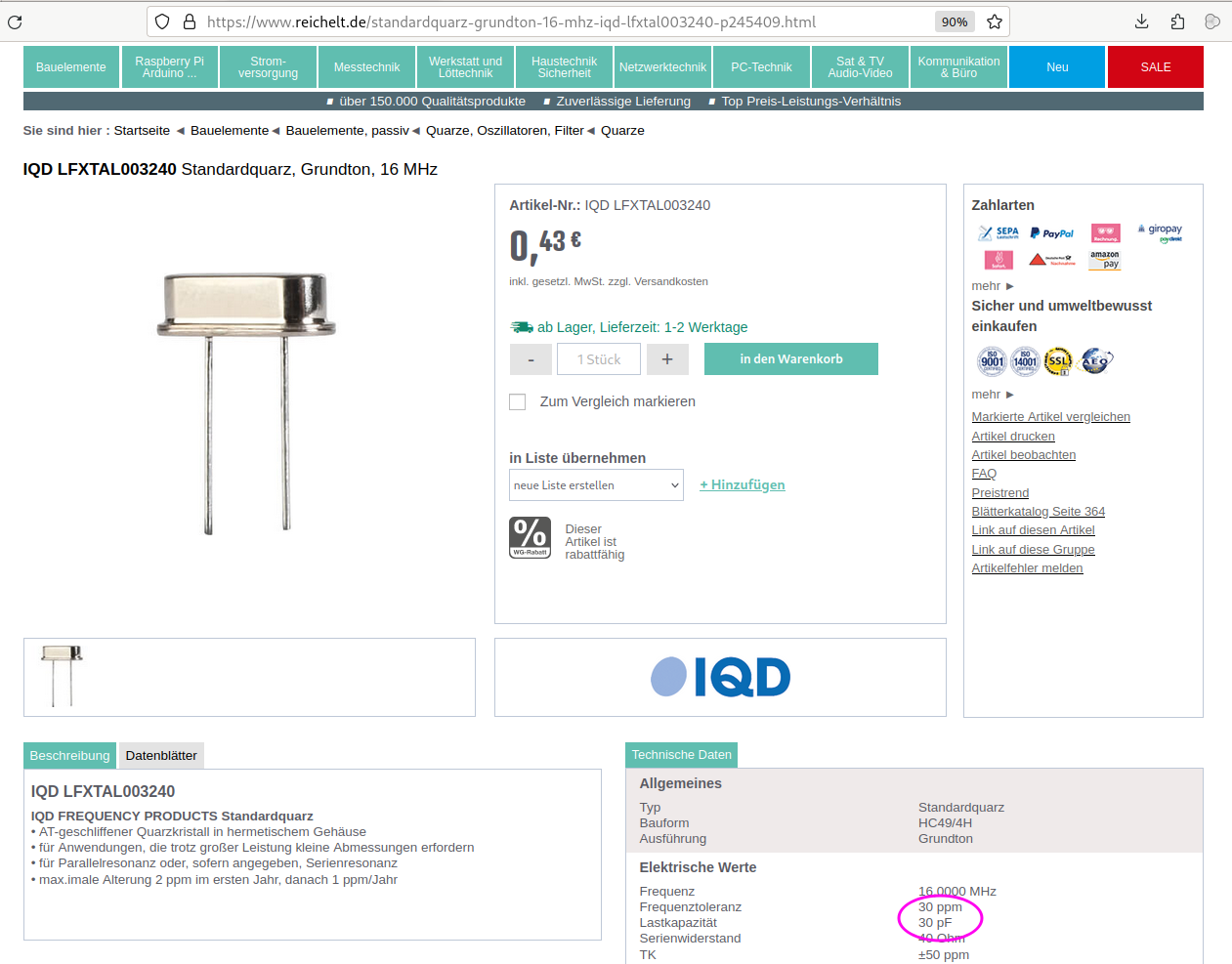Click the giropay payment logo
1232x964 pixels.
tap(1160, 232)
